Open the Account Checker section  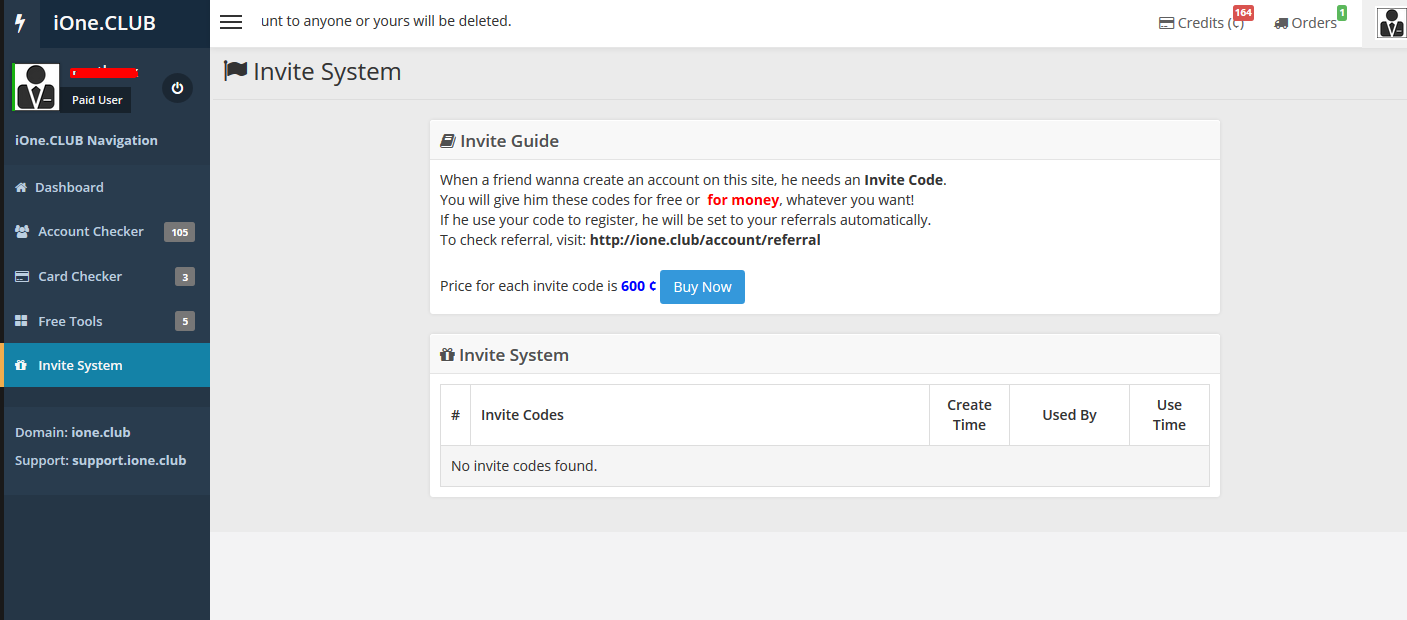click(x=90, y=231)
